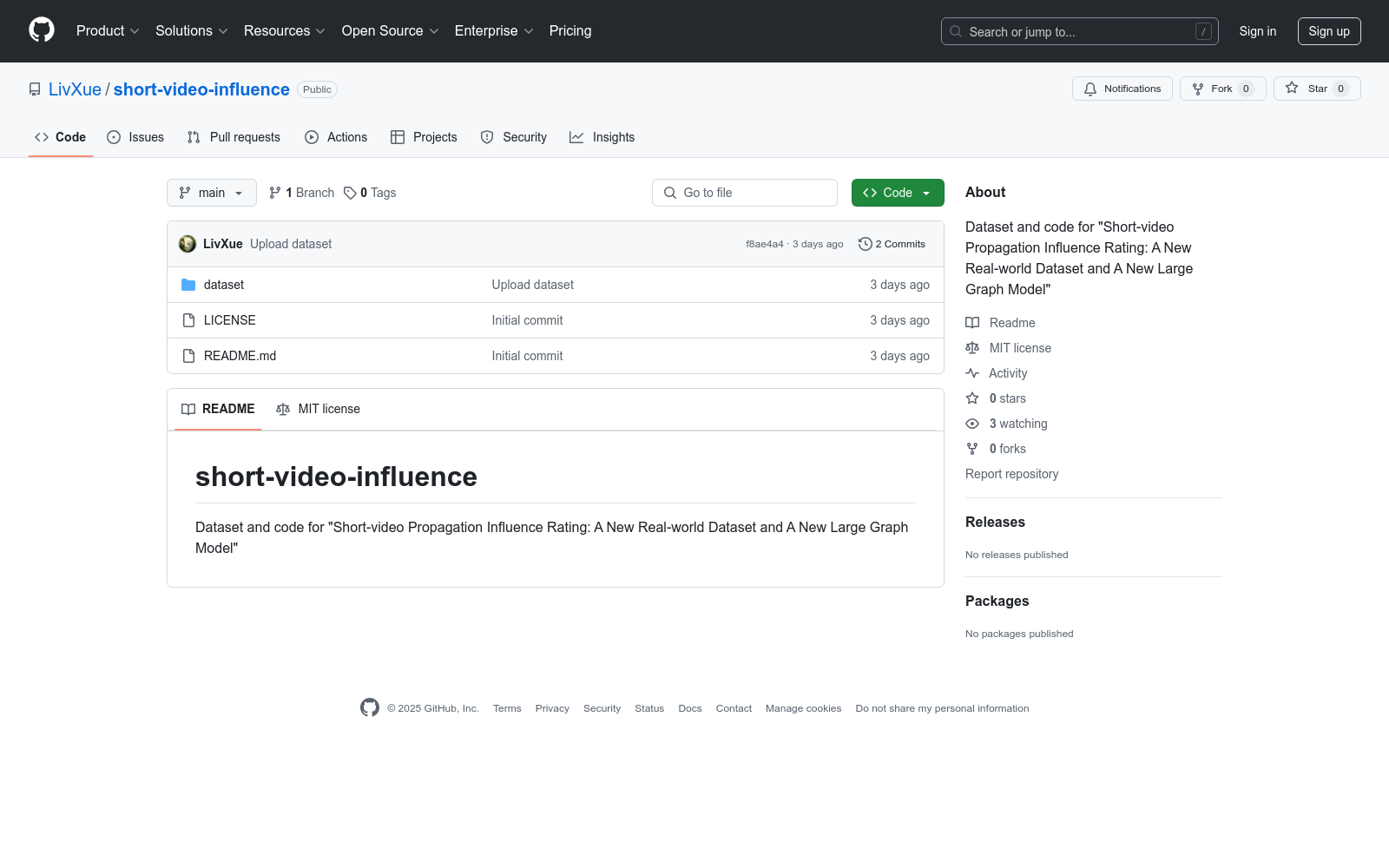The width and height of the screenshot is (1389, 868).
Task: Click the file icon of LICENSE row
Action: (188, 320)
